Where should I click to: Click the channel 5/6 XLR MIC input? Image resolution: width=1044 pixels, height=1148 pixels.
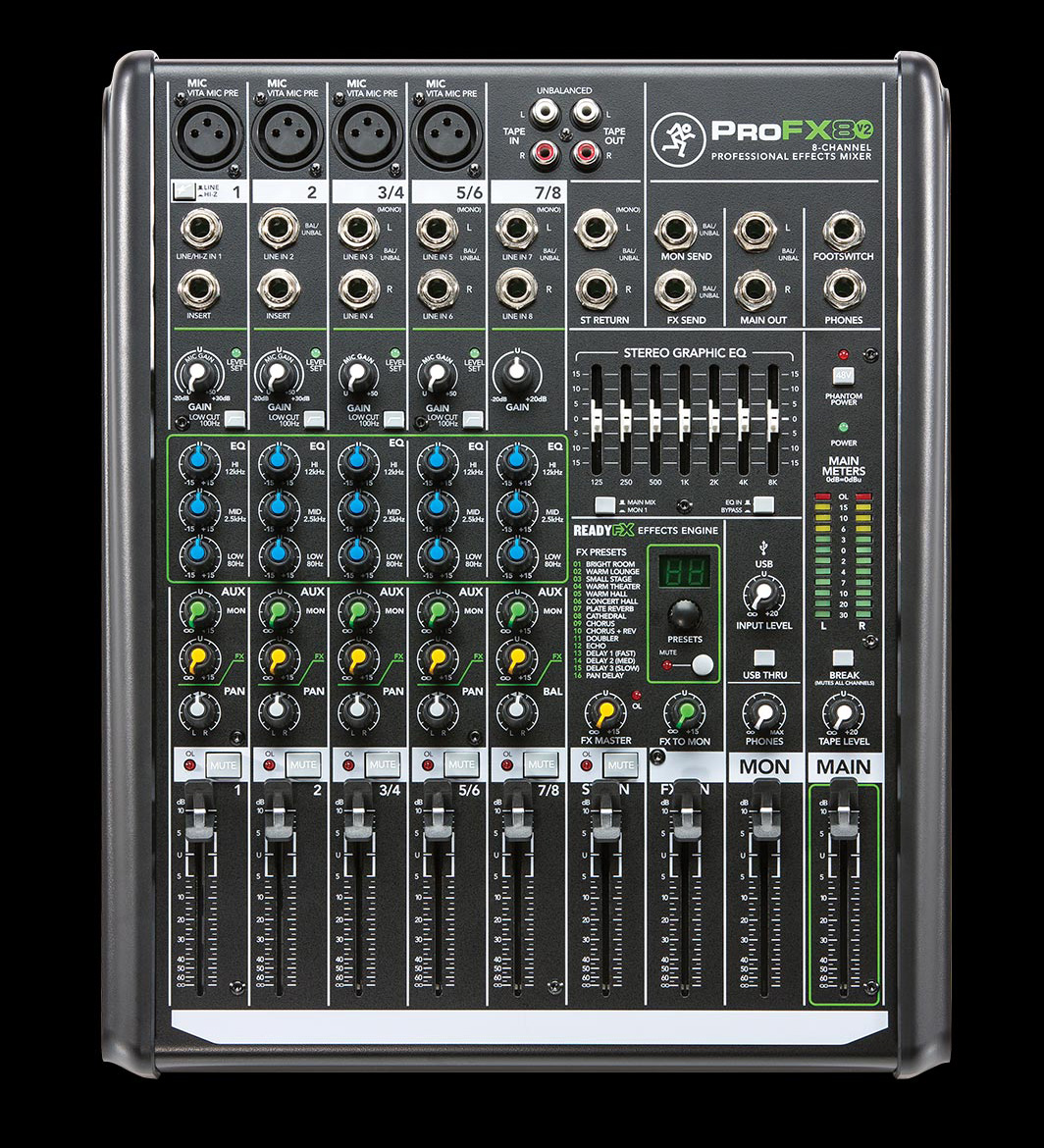click(x=445, y=134)
